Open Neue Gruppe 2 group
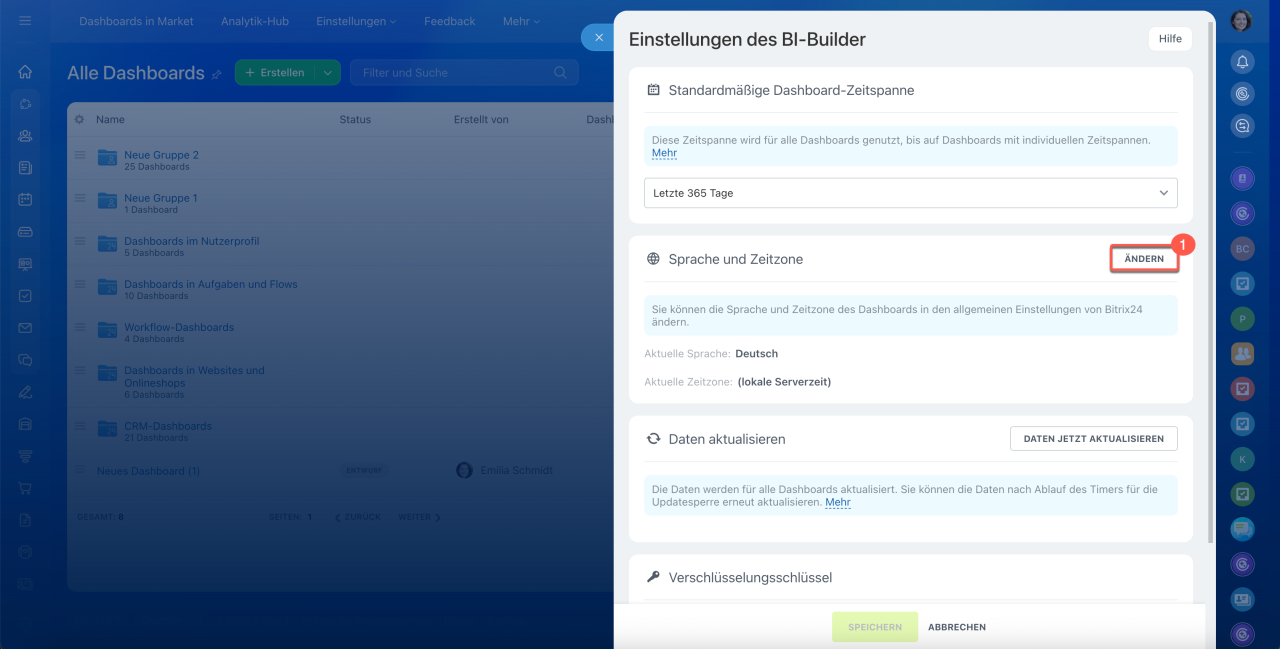This screenshot has height=649, width=1280. tap(161, 155)
